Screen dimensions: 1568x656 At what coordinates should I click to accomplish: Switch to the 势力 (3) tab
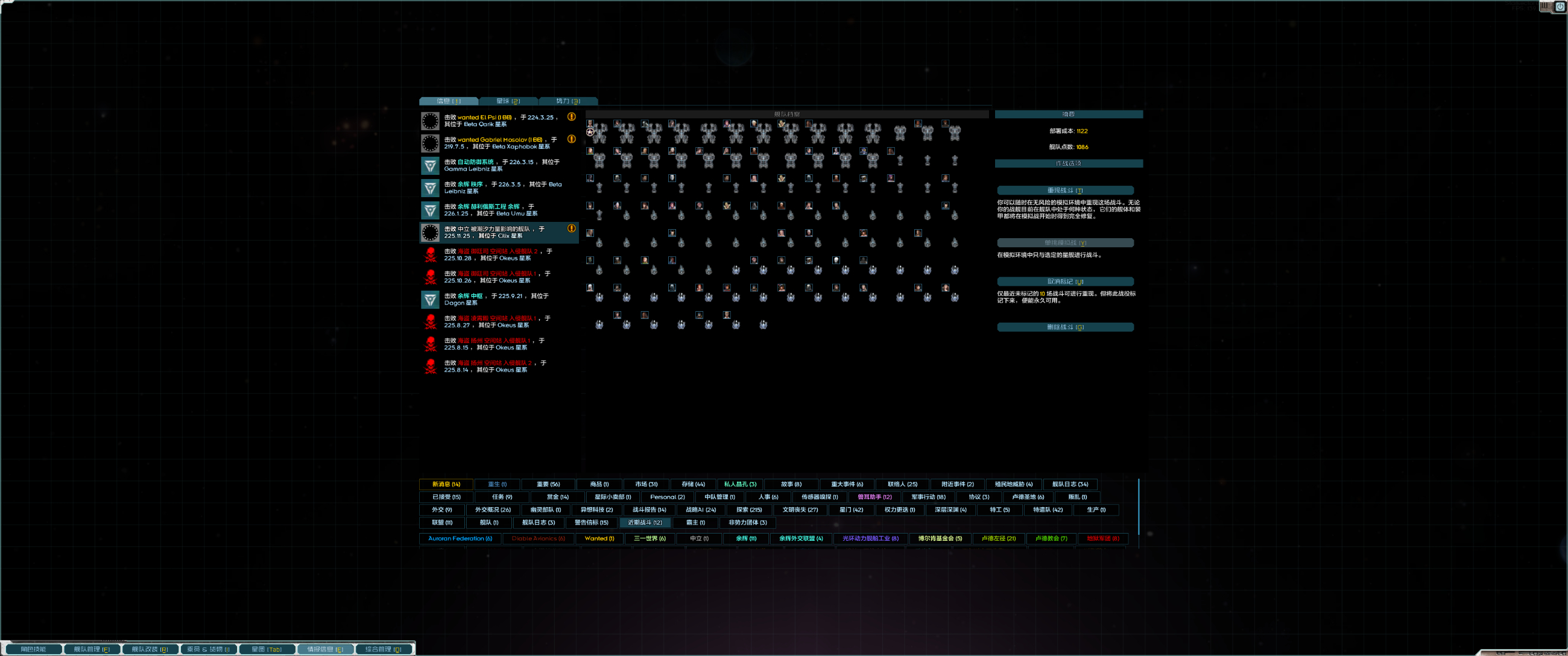[x=567, y=101]
